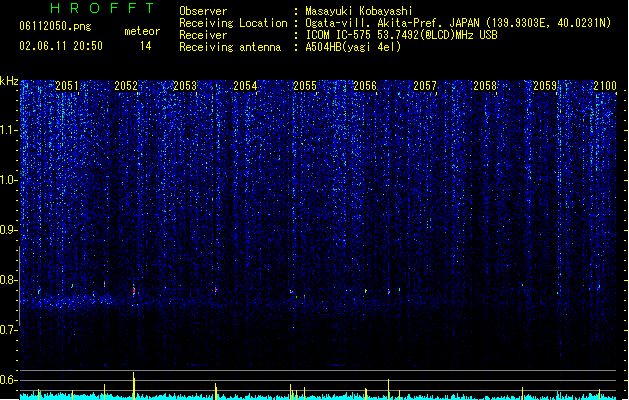Click the timestamp 02.06.11 20:50
Viewport: 629px width, 400px height.
(x=61, y=46)
